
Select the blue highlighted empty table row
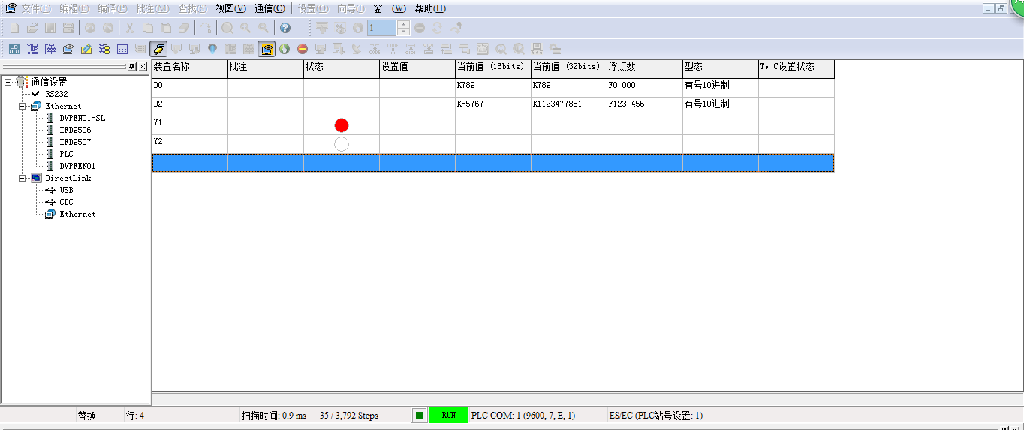[x=493, y=163]
